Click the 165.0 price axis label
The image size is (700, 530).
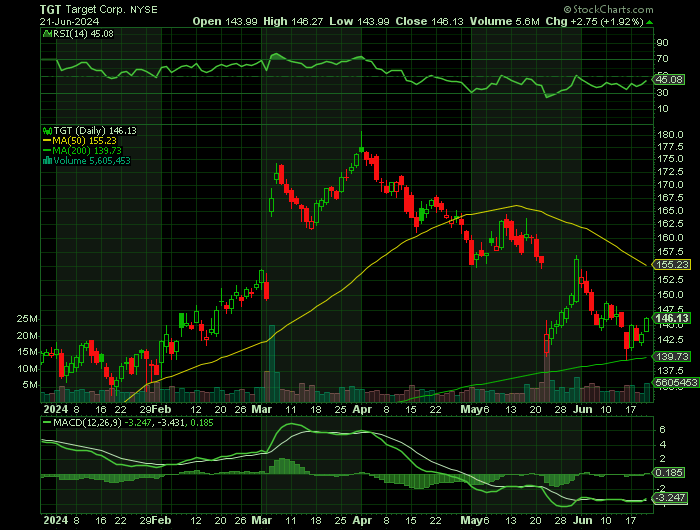671,210
